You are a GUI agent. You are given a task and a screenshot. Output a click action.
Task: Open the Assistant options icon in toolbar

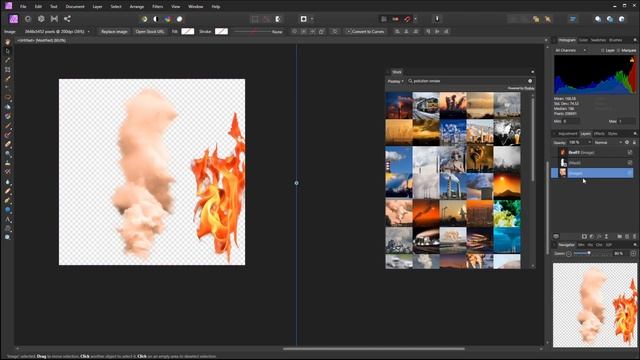click(x=437, y=19)
